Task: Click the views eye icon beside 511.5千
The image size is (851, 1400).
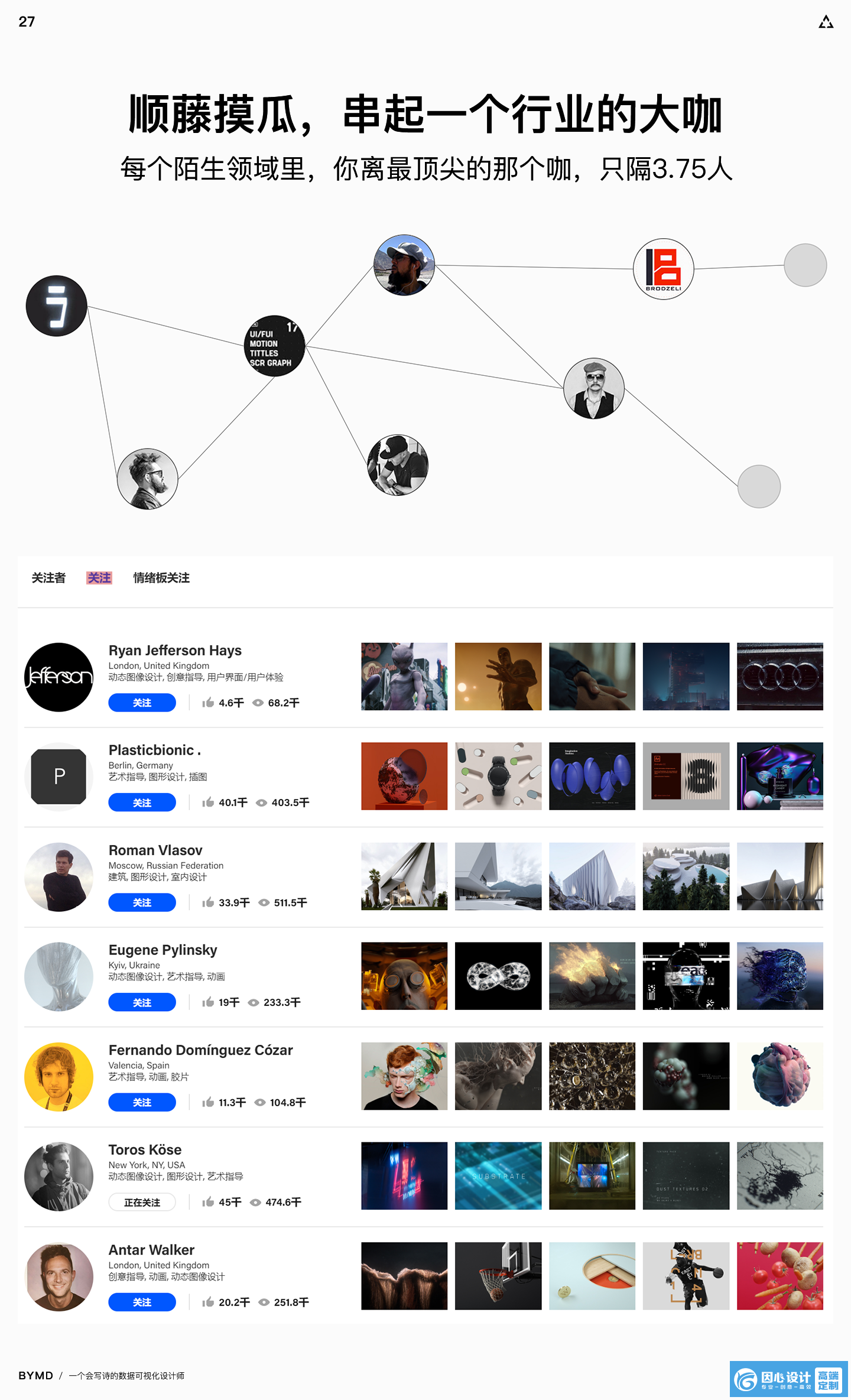Action: 264,902
